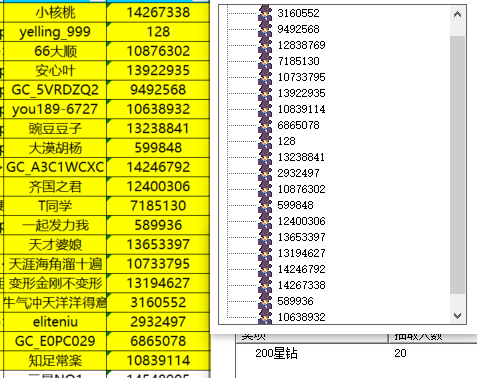Select spreadsheet cell 知足常楽
Screen dimensions: 477x378
point(55,360)
